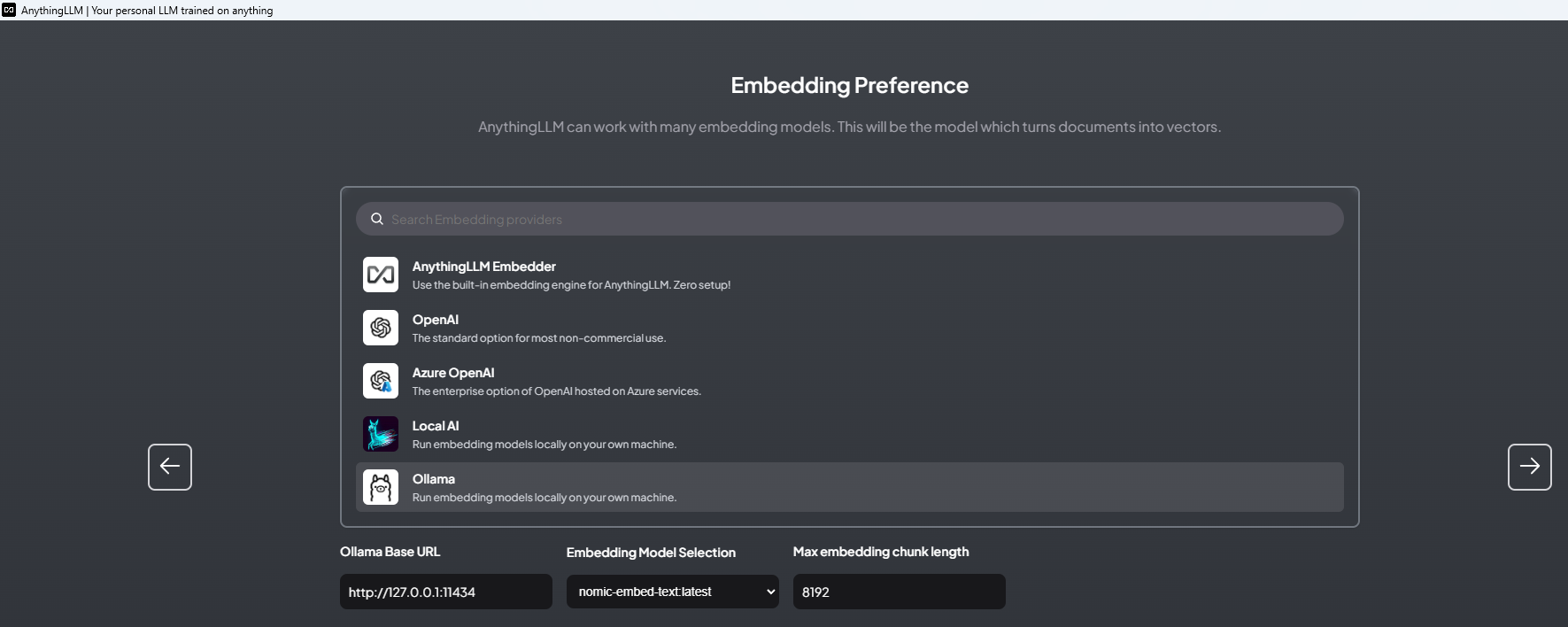
Task: Click the Azure OpenAI logo icon
Action: click(381, 381)
